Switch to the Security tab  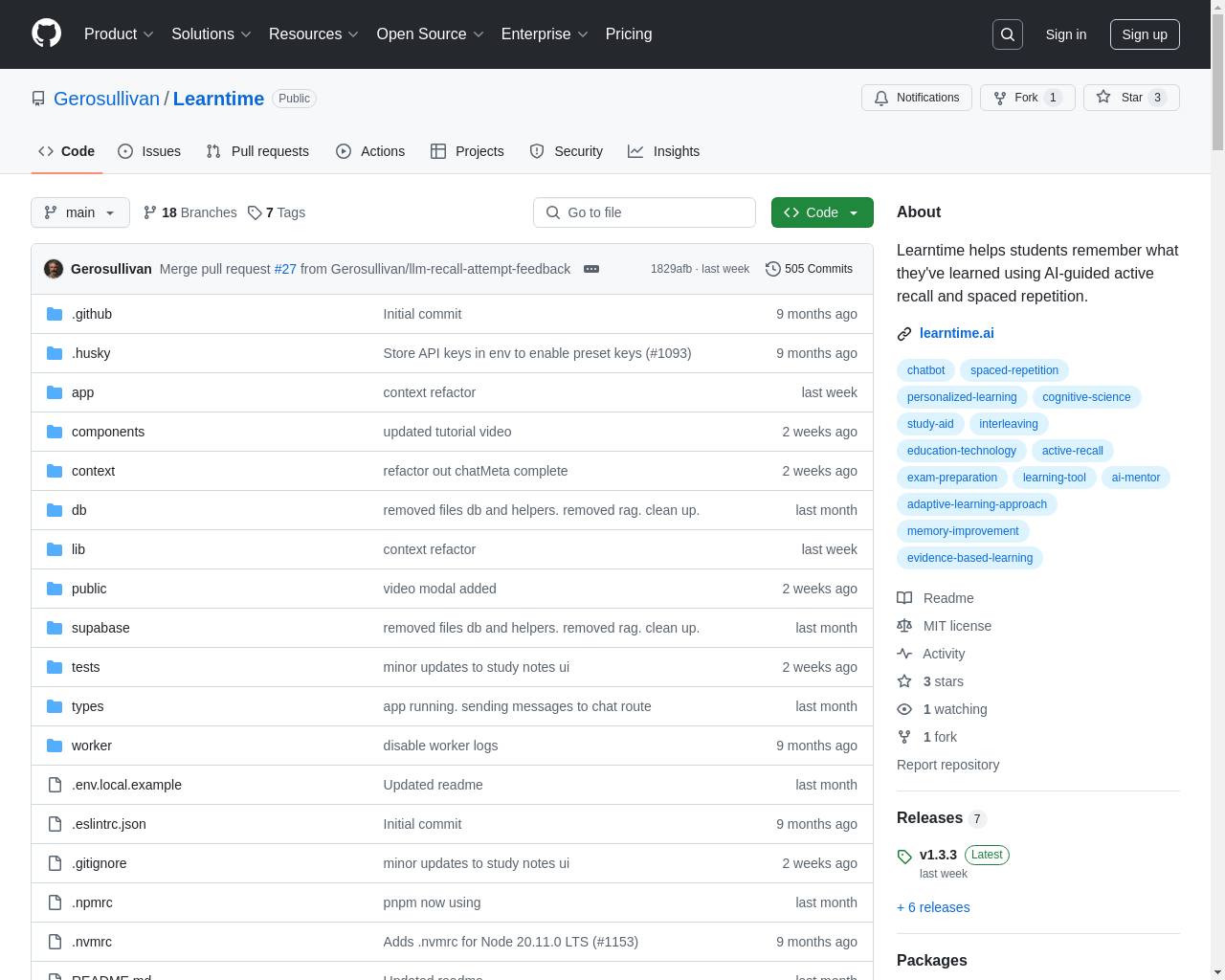coord(567,151)
